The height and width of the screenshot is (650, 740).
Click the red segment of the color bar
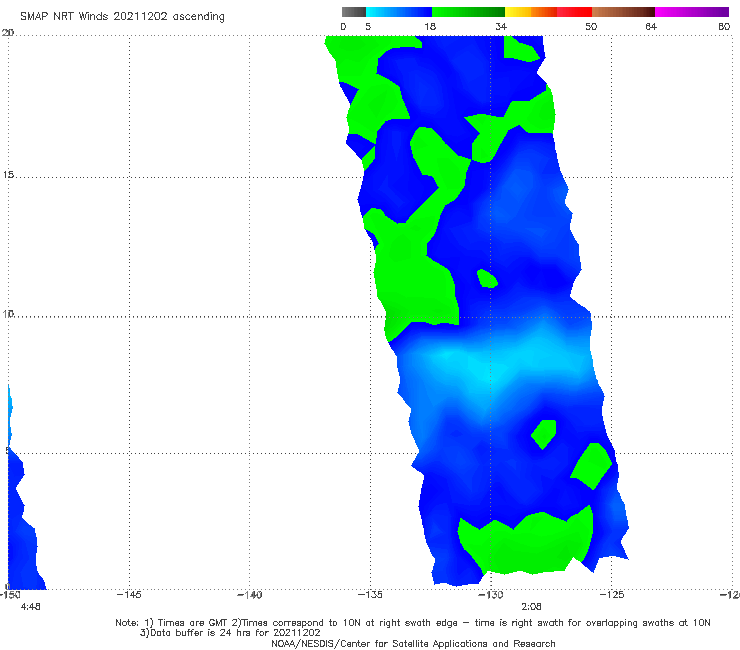pos(574,12)
